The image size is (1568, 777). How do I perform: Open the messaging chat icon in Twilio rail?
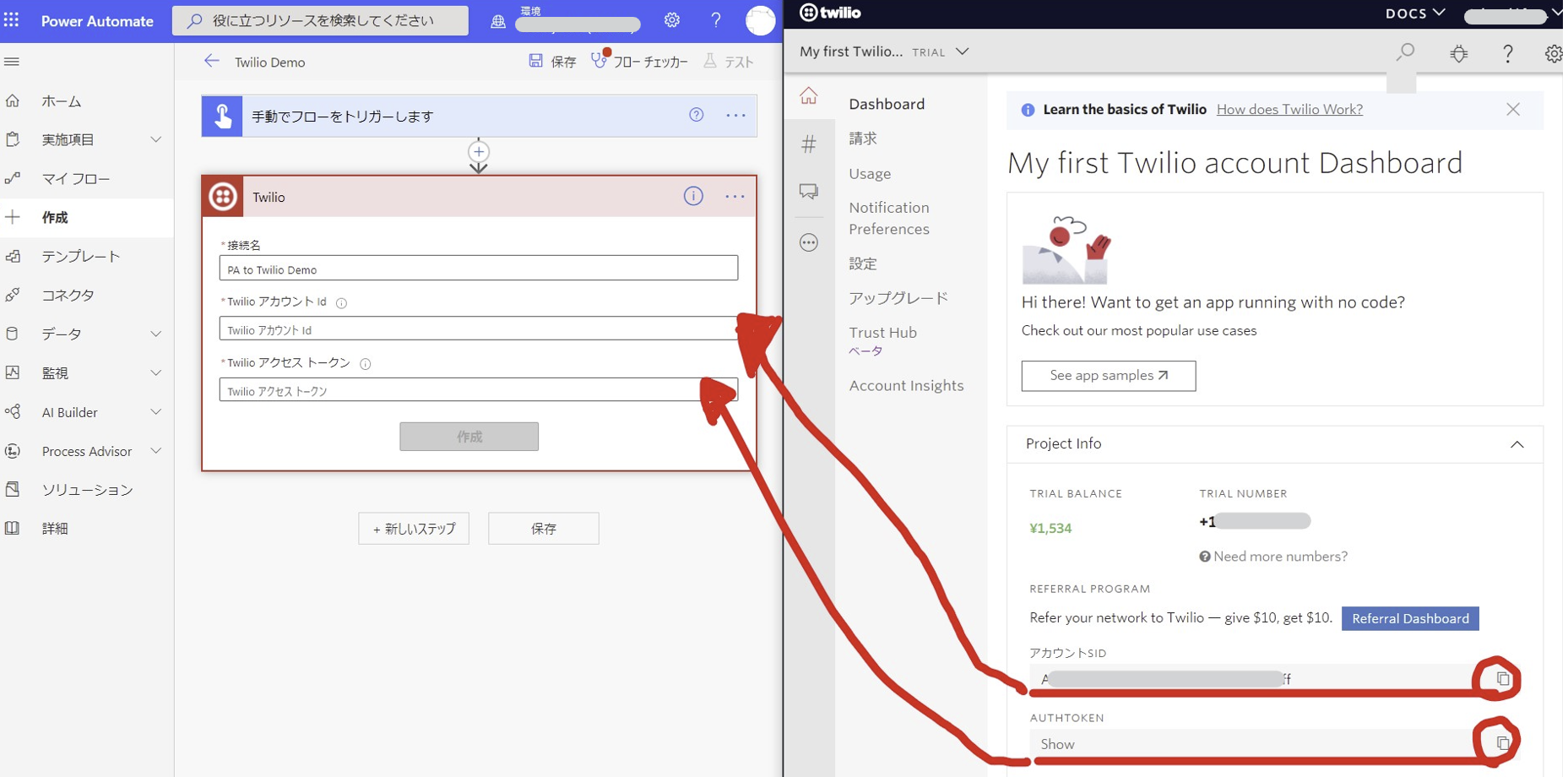point(809,192)
